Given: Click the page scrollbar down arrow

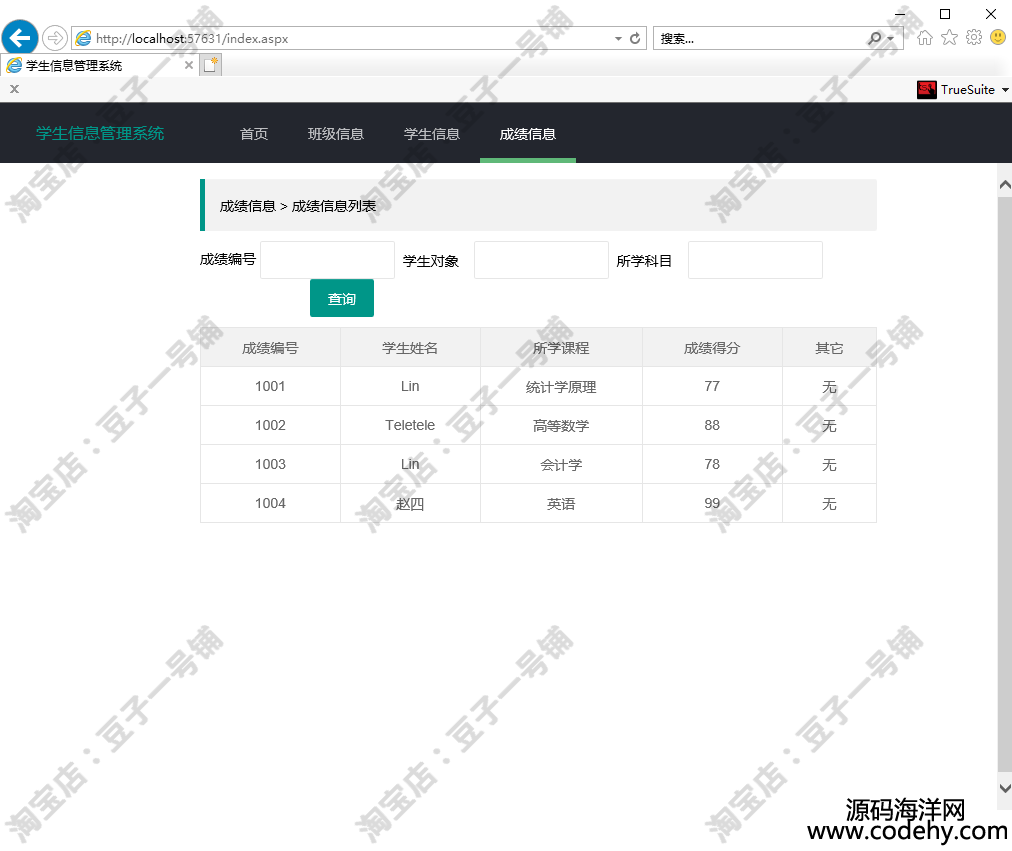Looking at the screenshot, I should 1005,788.
